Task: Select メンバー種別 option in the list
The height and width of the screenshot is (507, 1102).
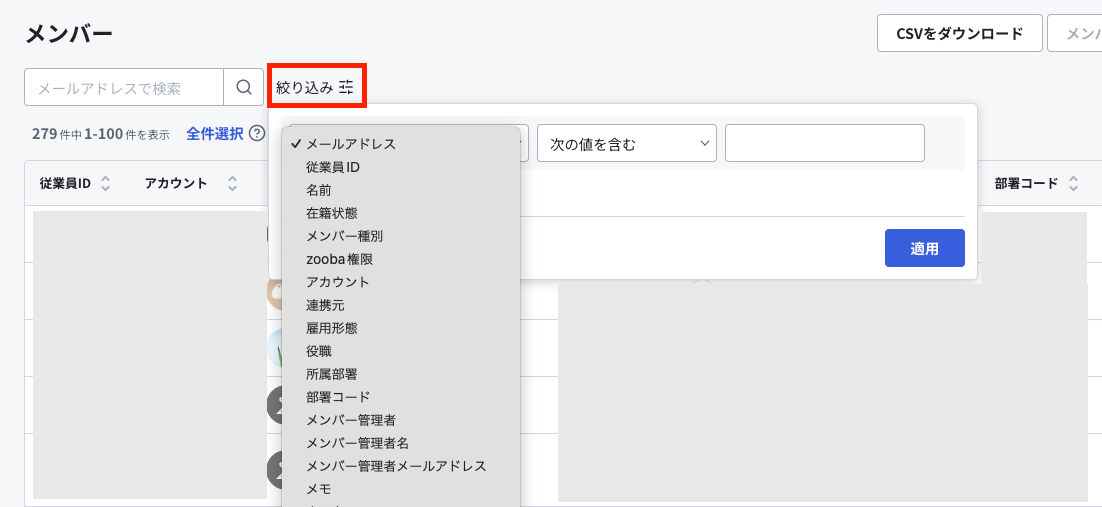Action: pyautogui.click(x=401, y=236)
